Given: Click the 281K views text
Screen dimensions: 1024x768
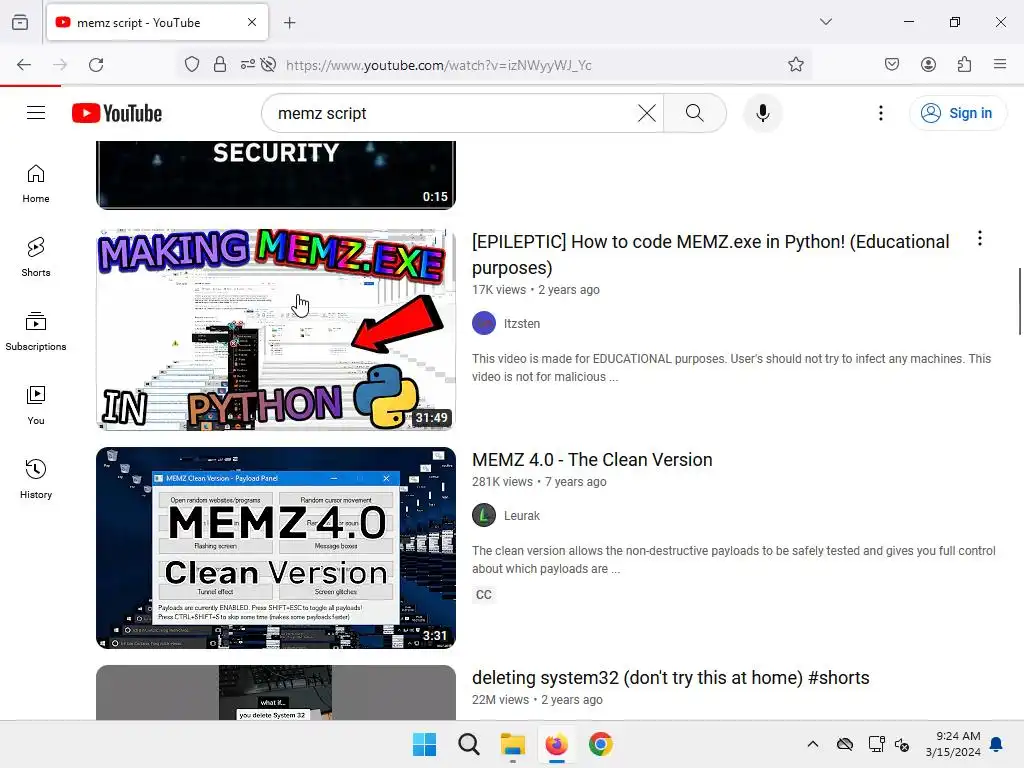Looking at the screenshot, I should pos(502,481).
